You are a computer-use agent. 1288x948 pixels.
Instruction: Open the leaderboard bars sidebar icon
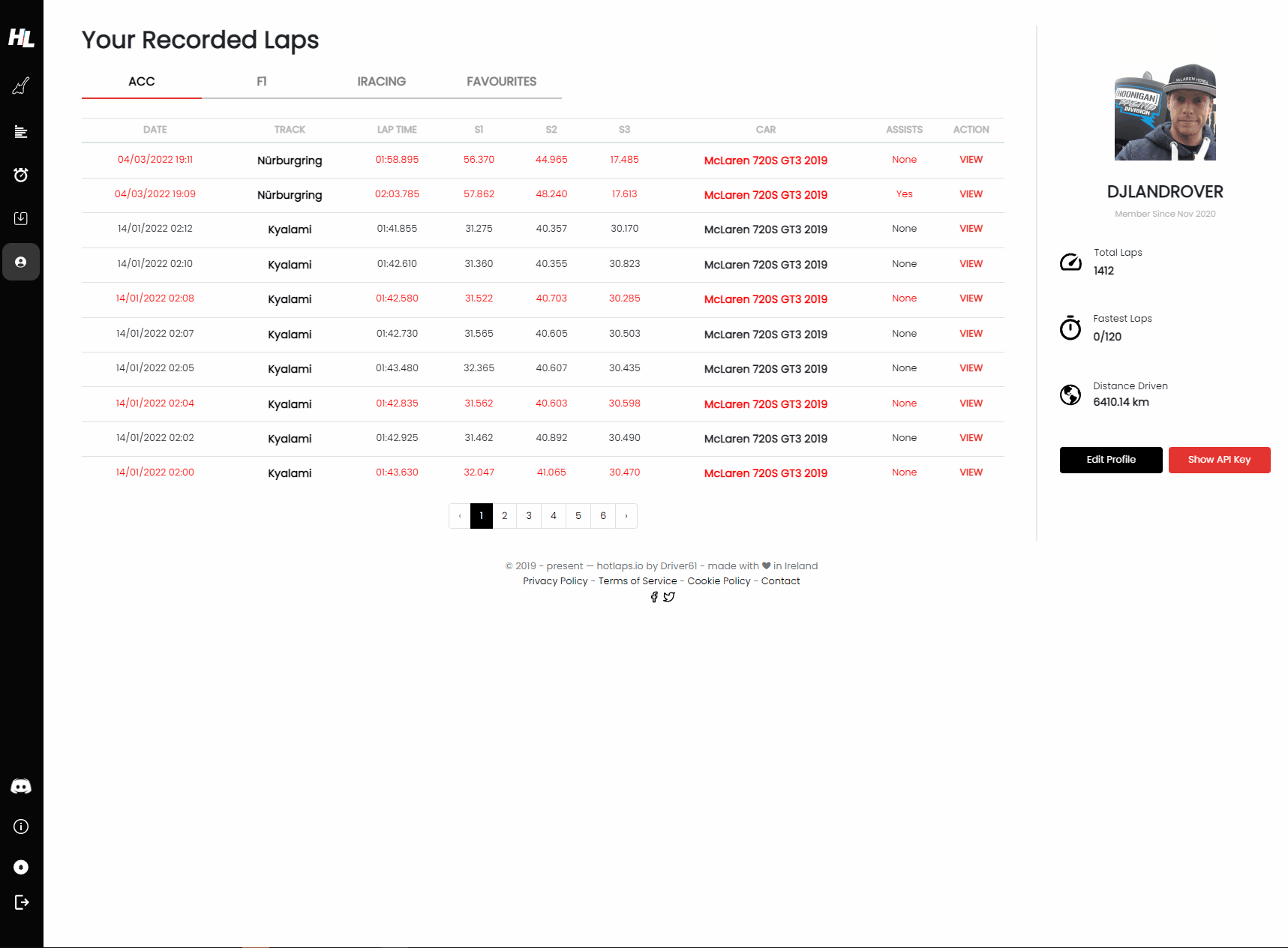(21, 132)
